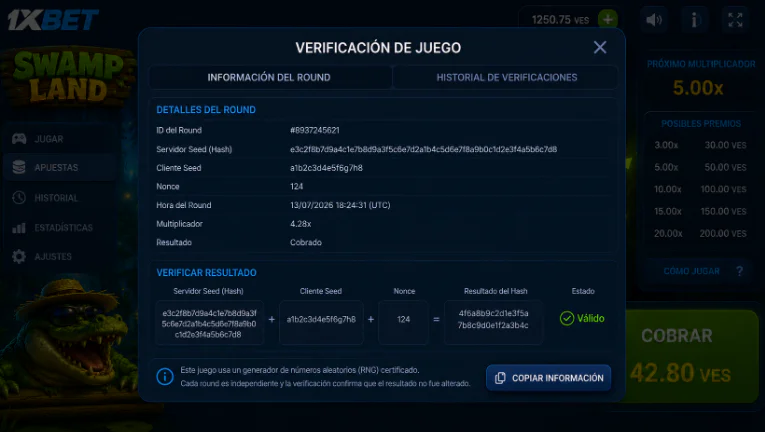This screenshot has width=765, height=432.
Task: Click the green add balance plus icon
Action: pyautogui.click(x=607, y=20)
